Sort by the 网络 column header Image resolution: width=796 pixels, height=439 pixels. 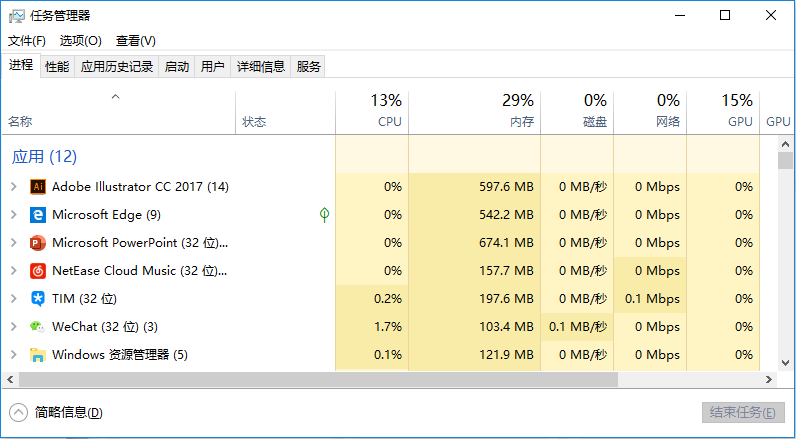650,113
